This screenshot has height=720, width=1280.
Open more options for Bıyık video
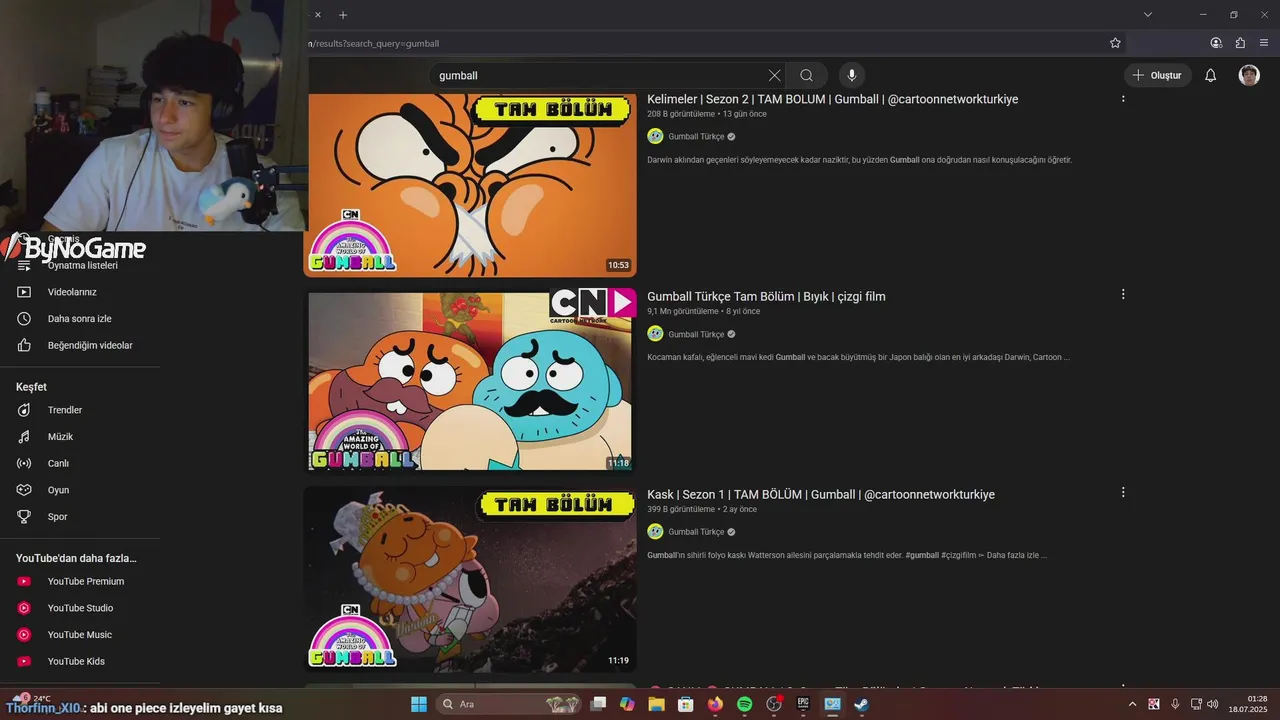coord(1123,295)
